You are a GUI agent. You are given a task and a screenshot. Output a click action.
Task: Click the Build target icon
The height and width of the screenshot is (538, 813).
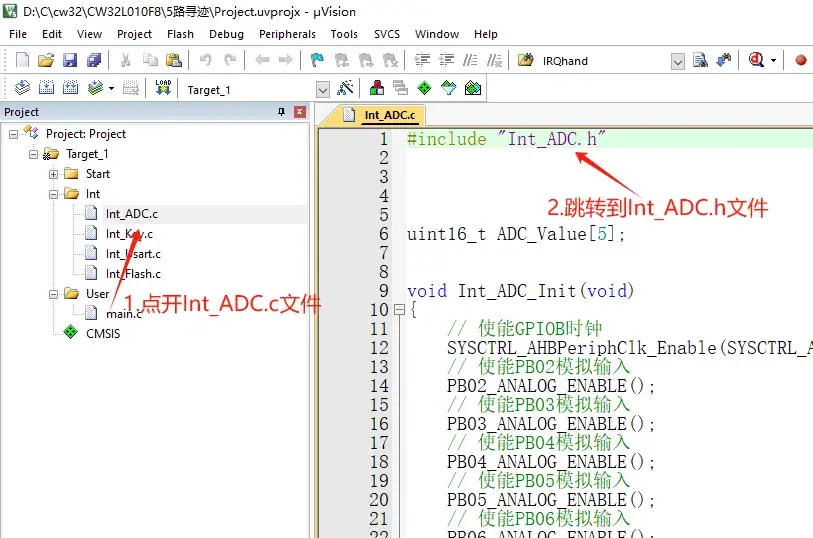click(x=46, y=89)
